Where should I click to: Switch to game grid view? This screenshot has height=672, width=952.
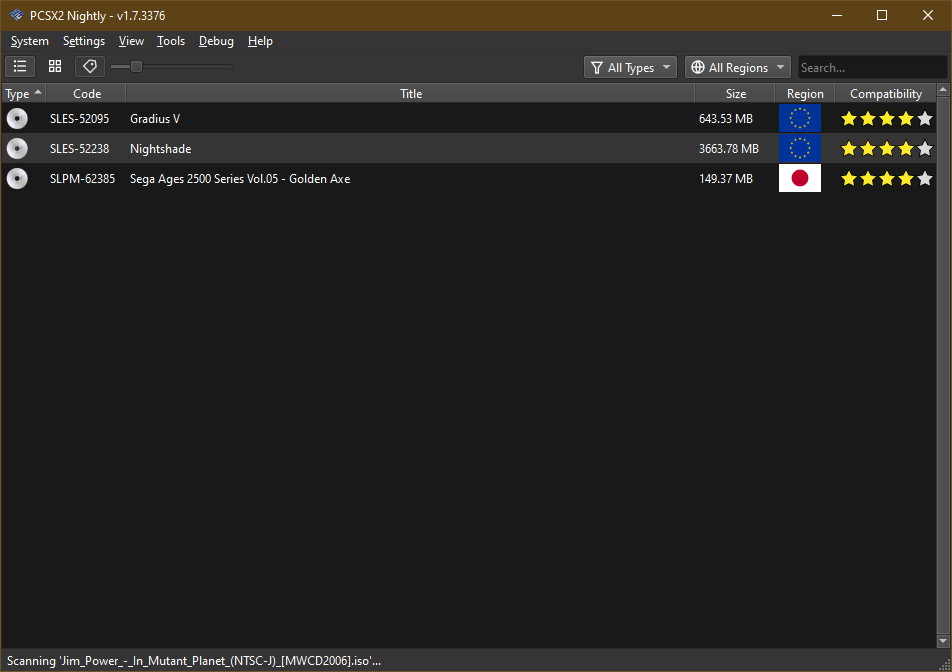[55, 66]
